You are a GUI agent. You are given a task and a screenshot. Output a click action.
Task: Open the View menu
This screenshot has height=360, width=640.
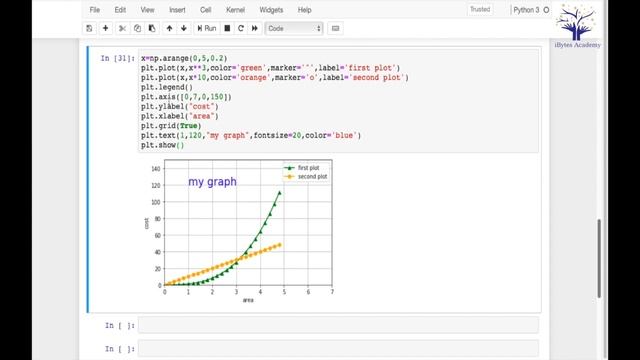point(147,10)
